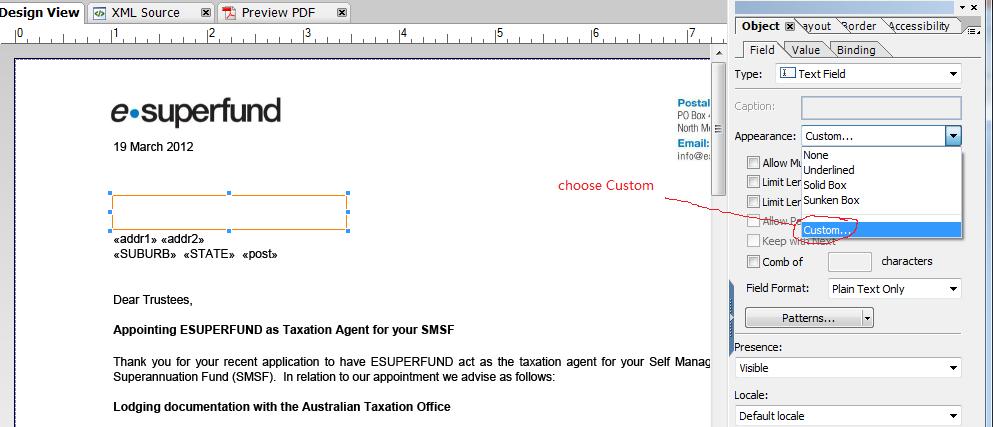Click the panel's top dropdown arrow

pos(963,8)
